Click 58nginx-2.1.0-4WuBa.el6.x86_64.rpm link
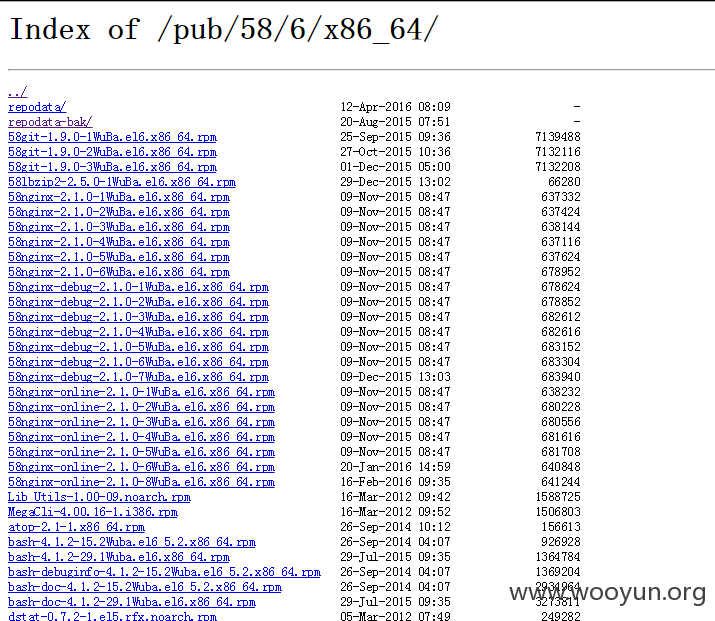The image size is (715, 621). (x=119, y=242)
